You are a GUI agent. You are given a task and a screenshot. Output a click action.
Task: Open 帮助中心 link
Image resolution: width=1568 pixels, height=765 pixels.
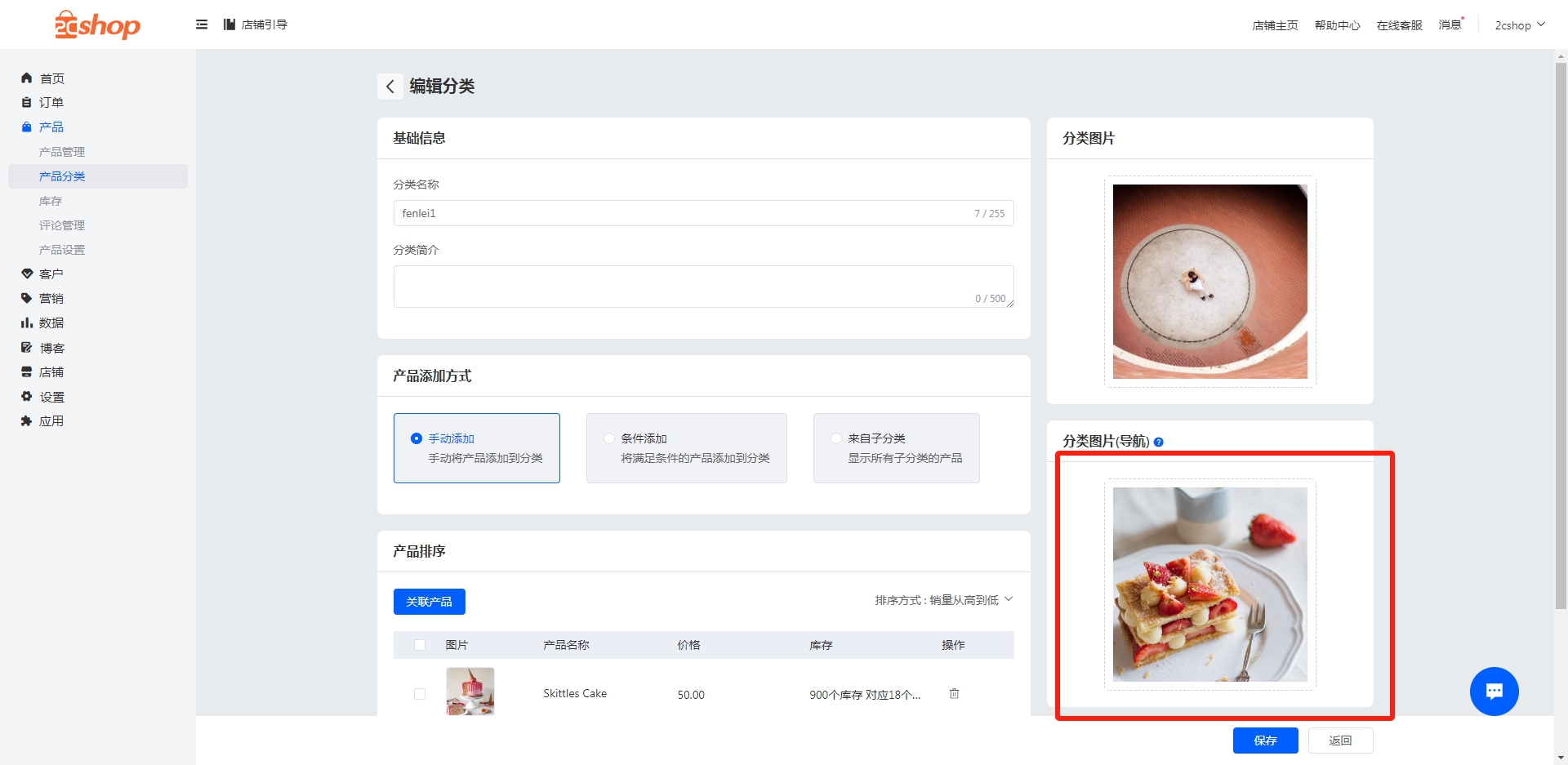click(1338, 25)
